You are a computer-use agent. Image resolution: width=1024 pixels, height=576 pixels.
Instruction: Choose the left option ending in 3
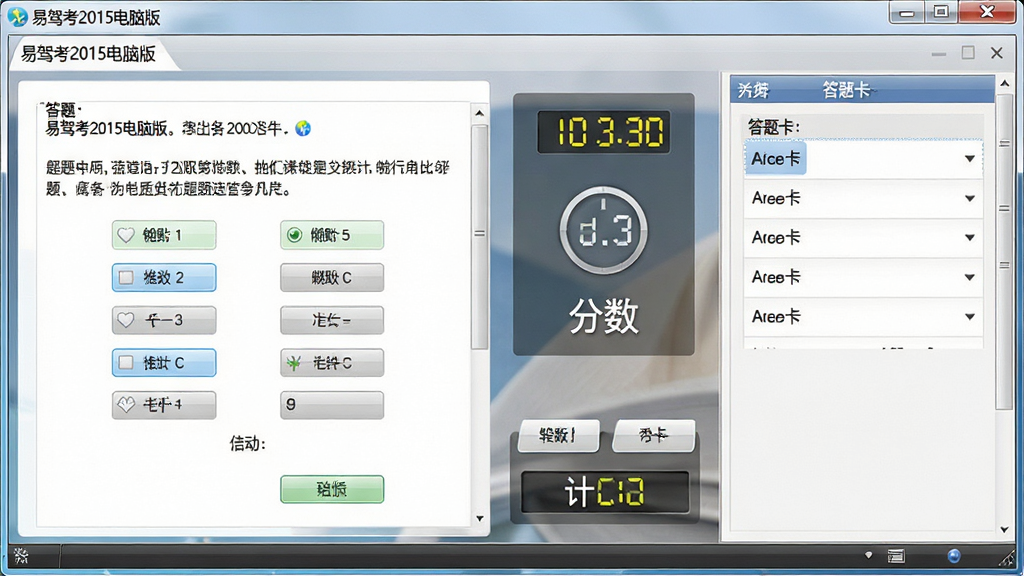[x=164, y=320]
